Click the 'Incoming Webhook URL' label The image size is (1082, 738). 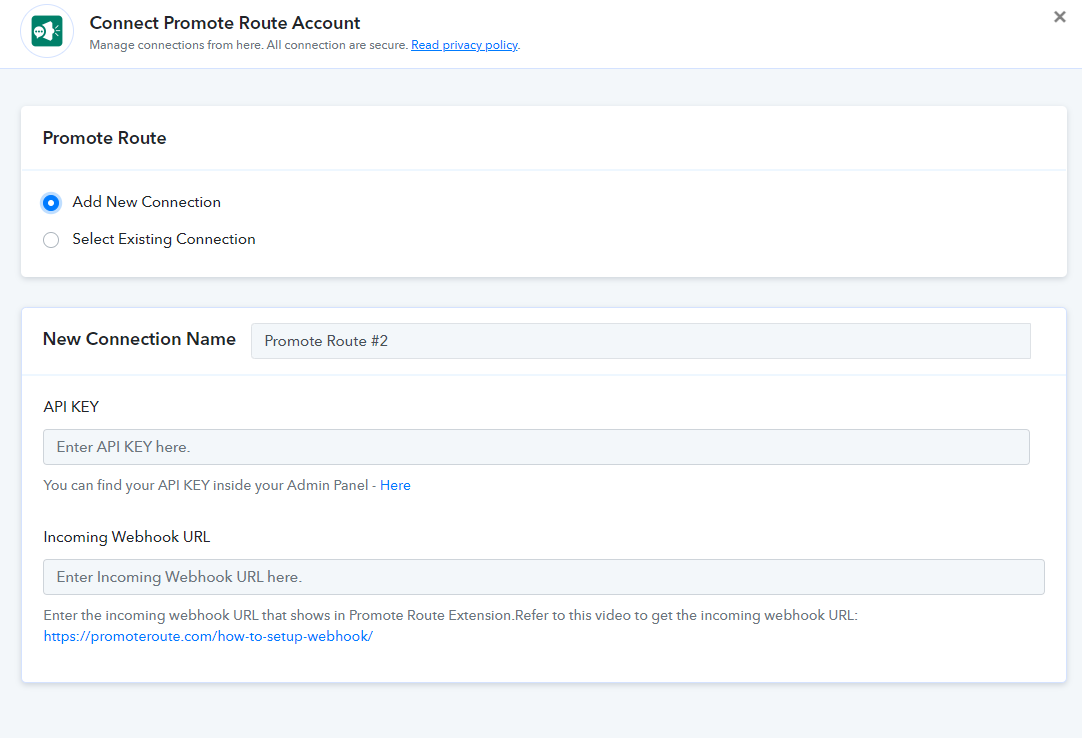coord(127,536)
